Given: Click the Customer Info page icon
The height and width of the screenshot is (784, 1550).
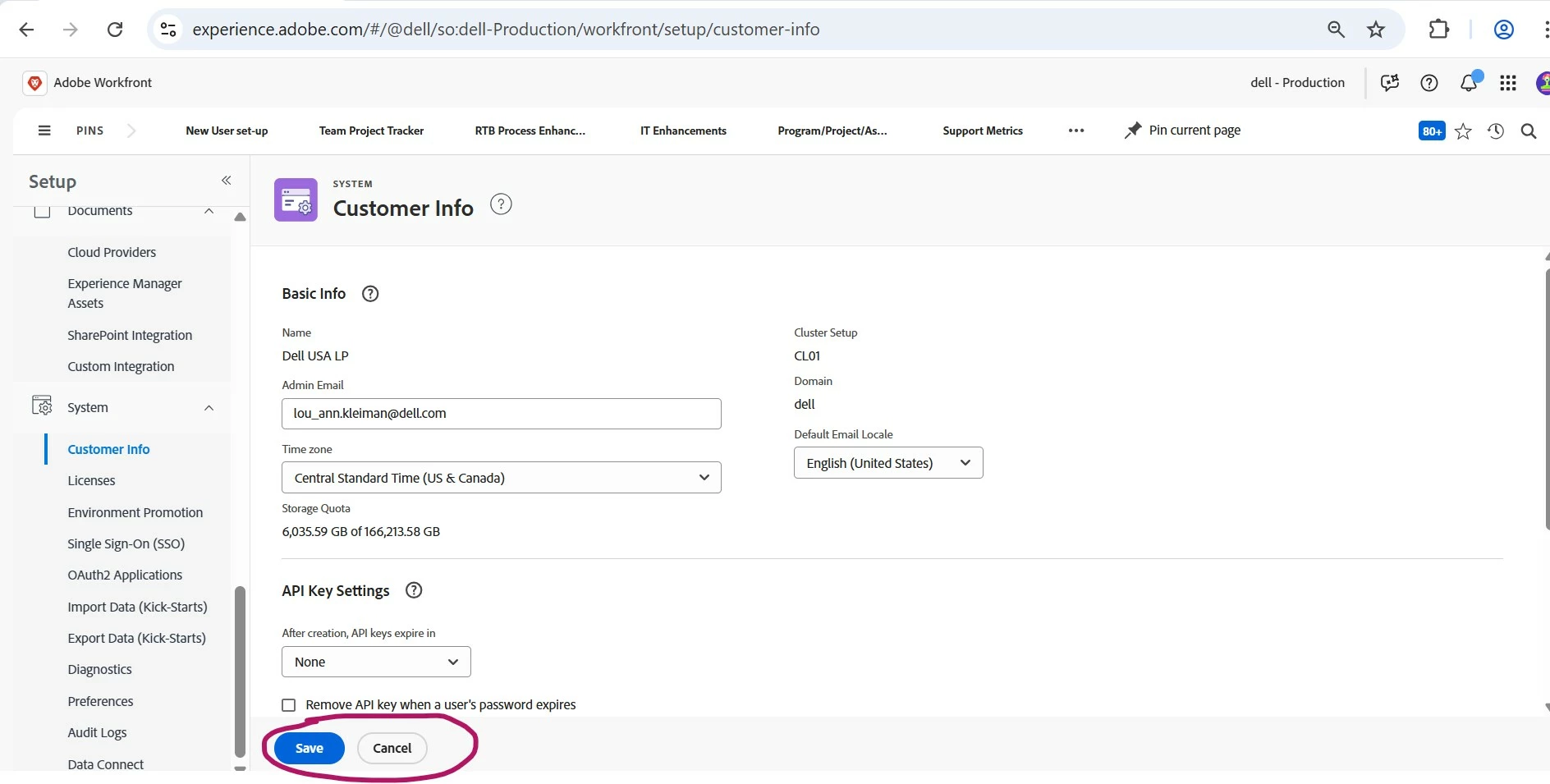Looking at the screenshot, I should coord(296,199).
